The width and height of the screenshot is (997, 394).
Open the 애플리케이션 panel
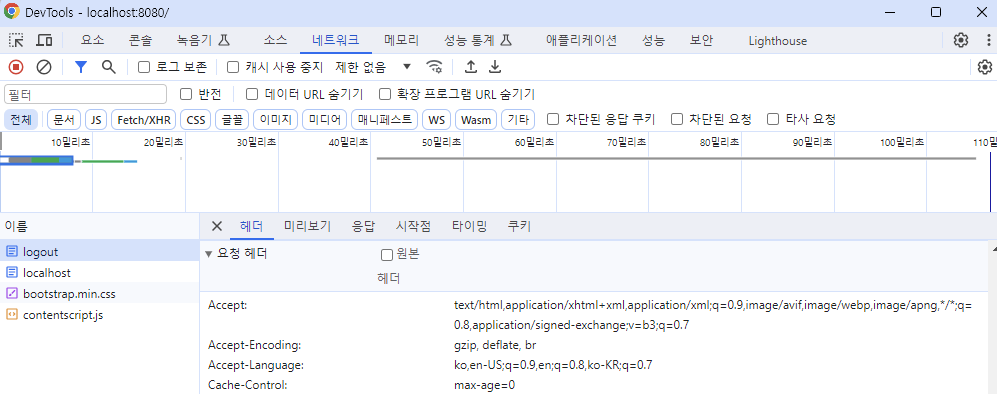pyautogui.click(x=582, y=41)
